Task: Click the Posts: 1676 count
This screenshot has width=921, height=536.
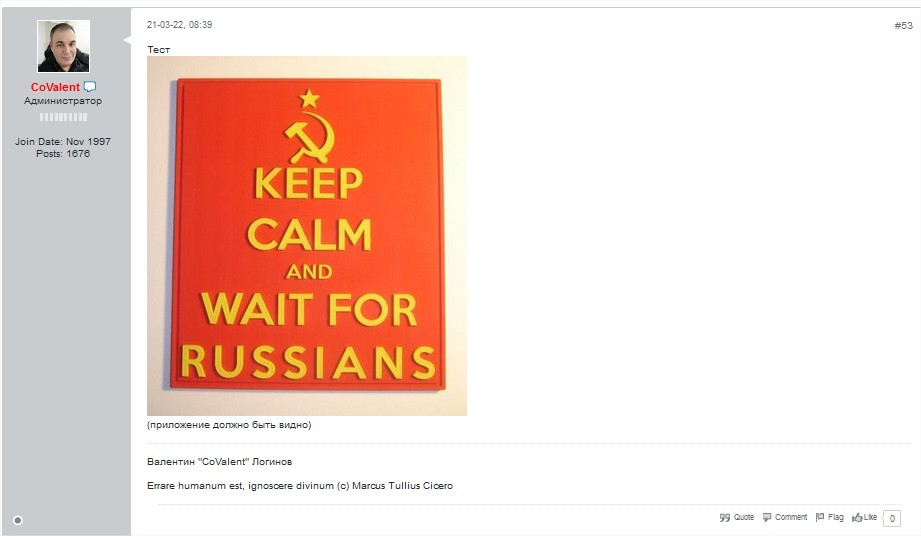Action: coord(63,154)
